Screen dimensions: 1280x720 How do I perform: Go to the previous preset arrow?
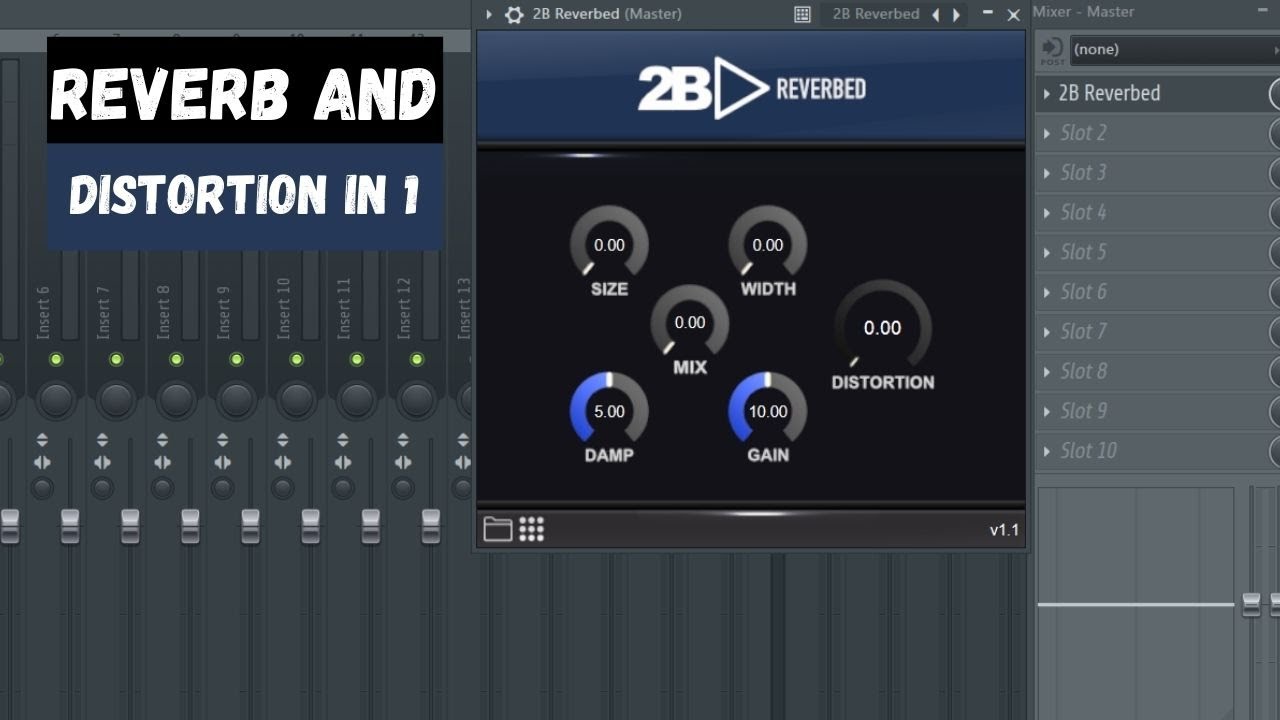[x=936, y=14]
